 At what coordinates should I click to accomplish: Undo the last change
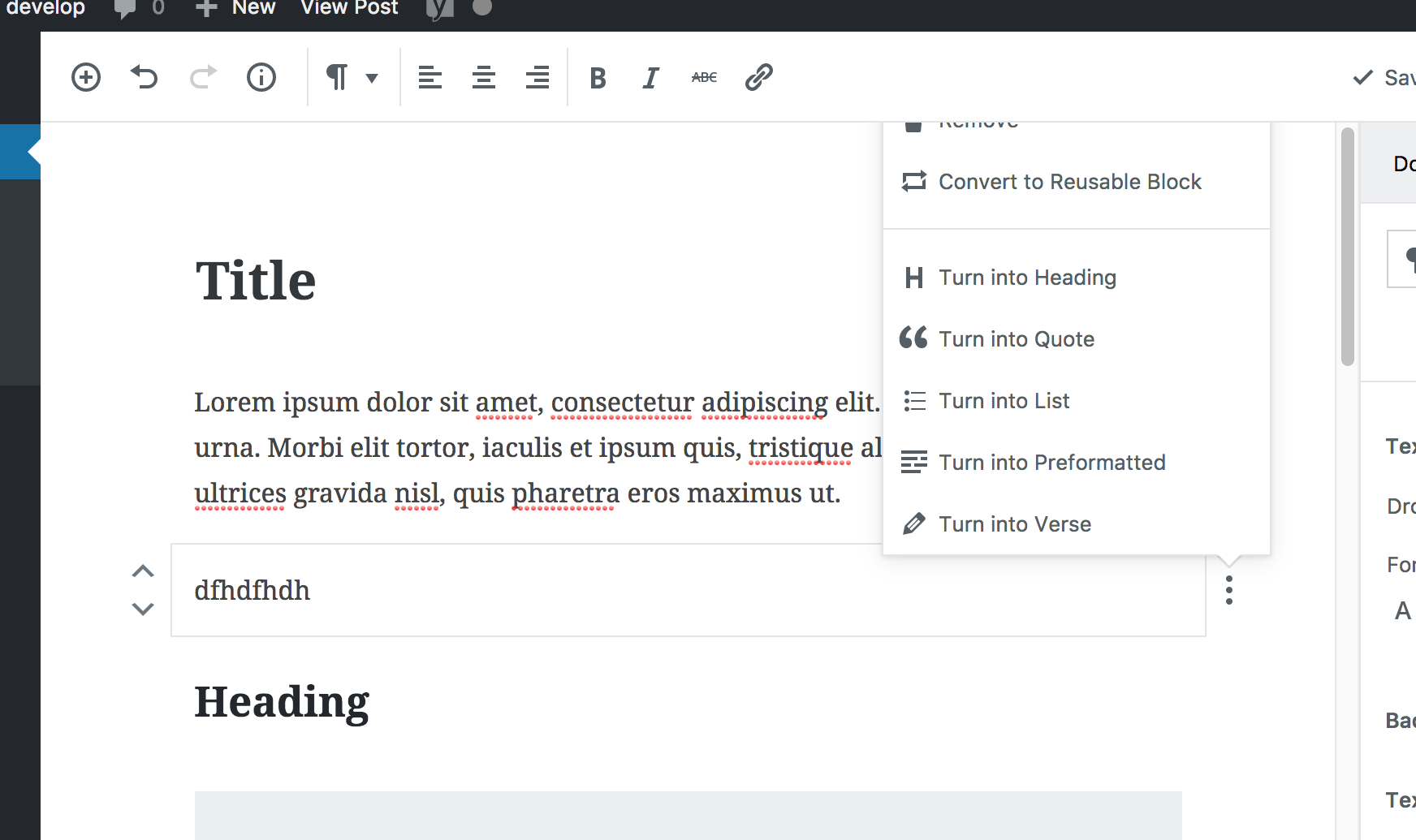[144, 77]
